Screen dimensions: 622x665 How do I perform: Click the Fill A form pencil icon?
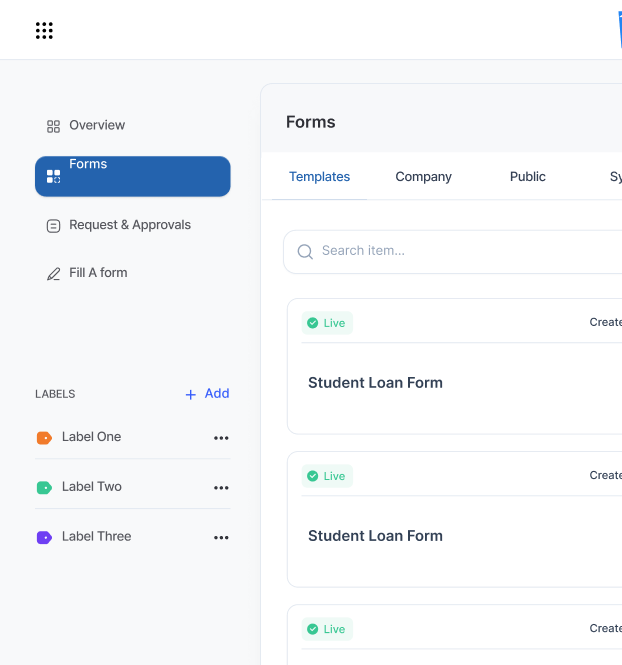(x=54, y=274)
